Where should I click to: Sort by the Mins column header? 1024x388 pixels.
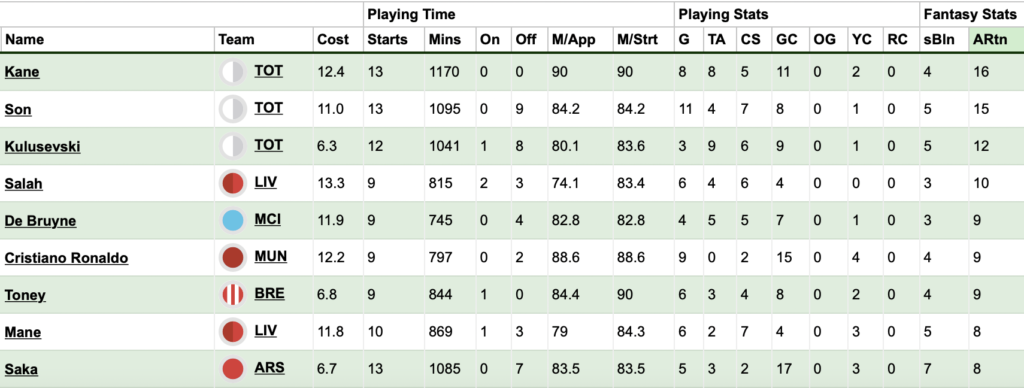point(444,39)
